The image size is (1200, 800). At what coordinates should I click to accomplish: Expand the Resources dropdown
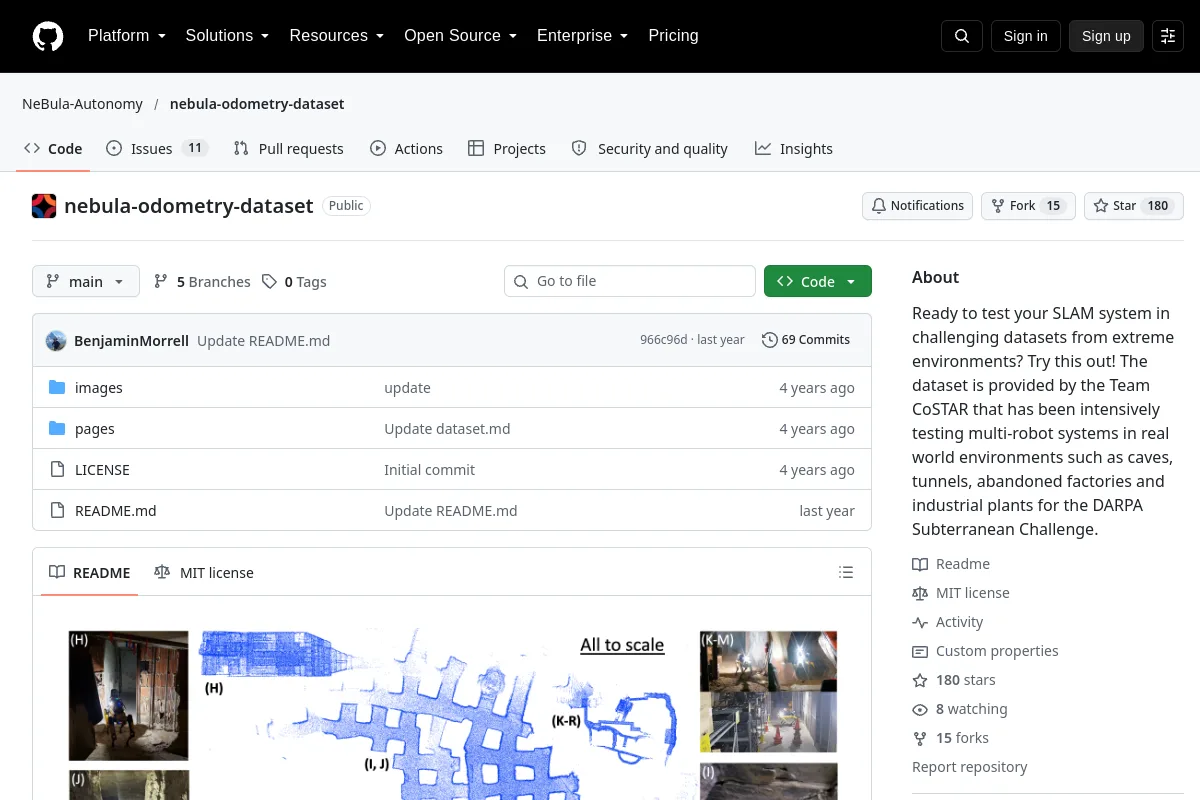pos(337,36)
